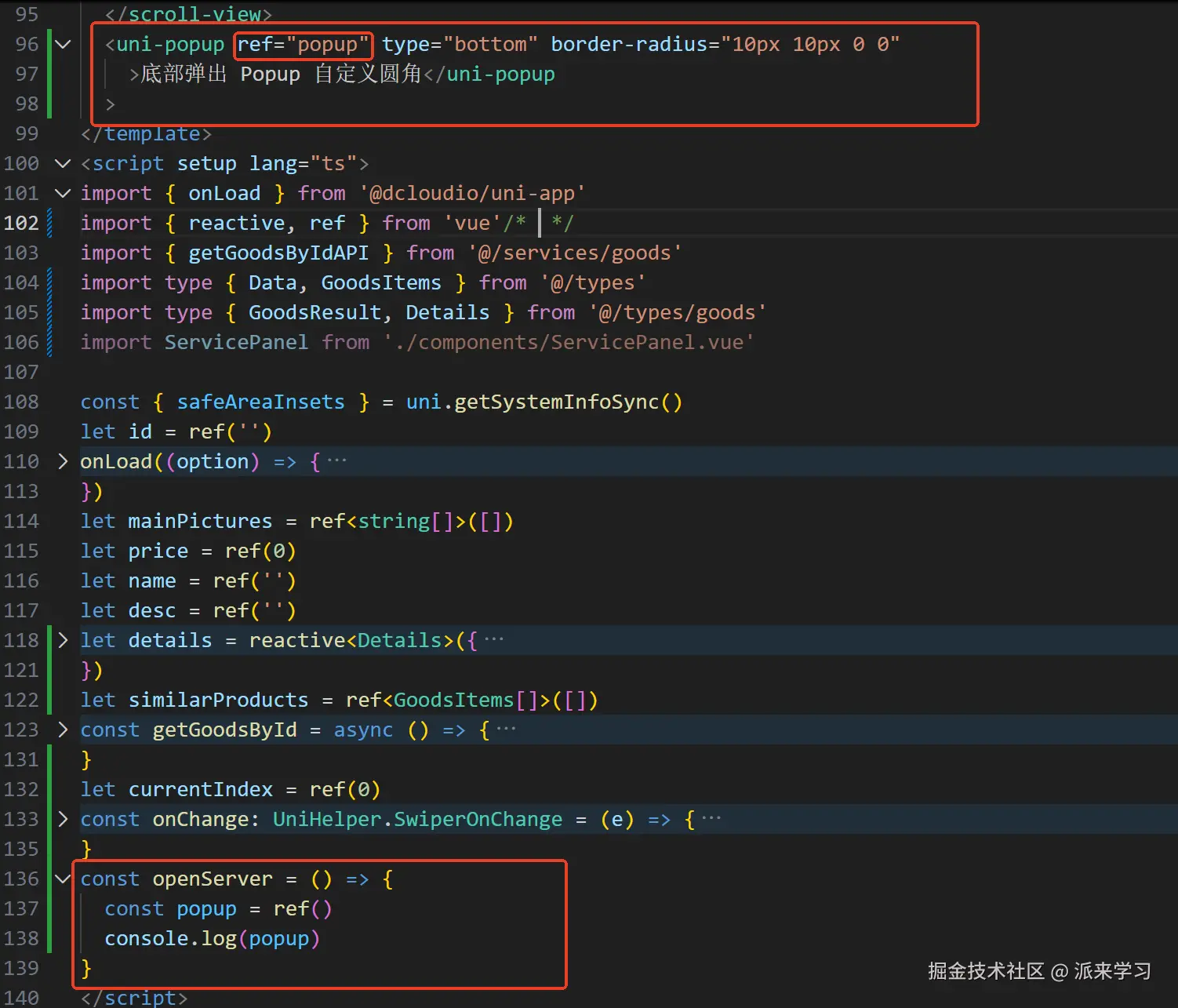The width and height of the screenshot is (1178, 1008).
Task: Expand the folded onLoad function
Action: [x=63, y=462]
